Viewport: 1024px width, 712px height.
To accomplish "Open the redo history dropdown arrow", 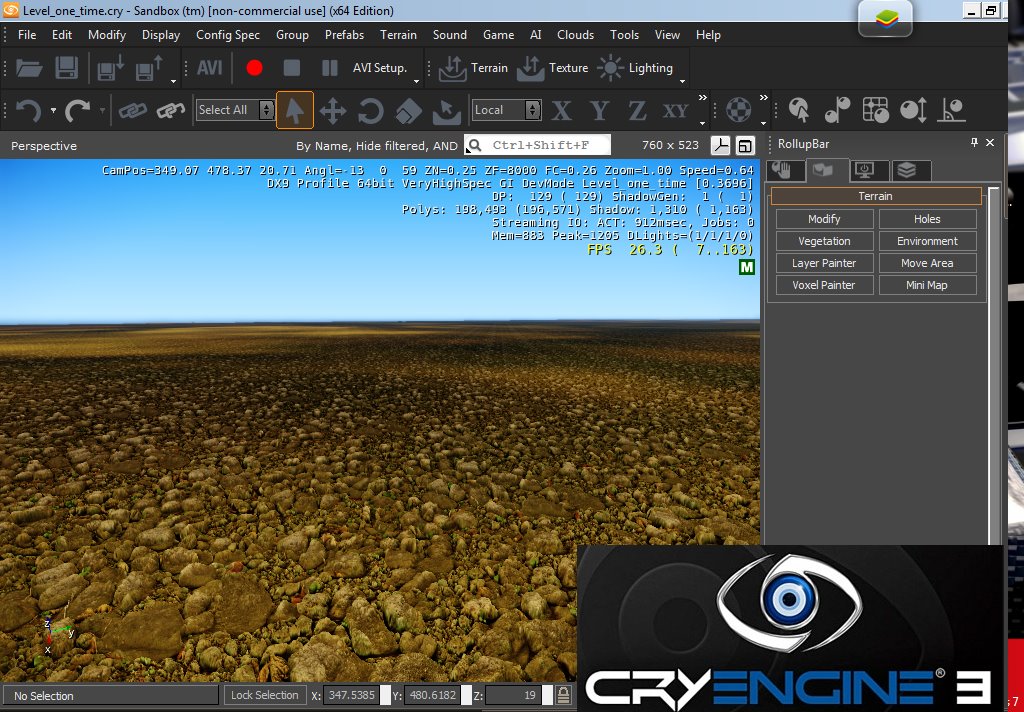I will coord(102,110).
